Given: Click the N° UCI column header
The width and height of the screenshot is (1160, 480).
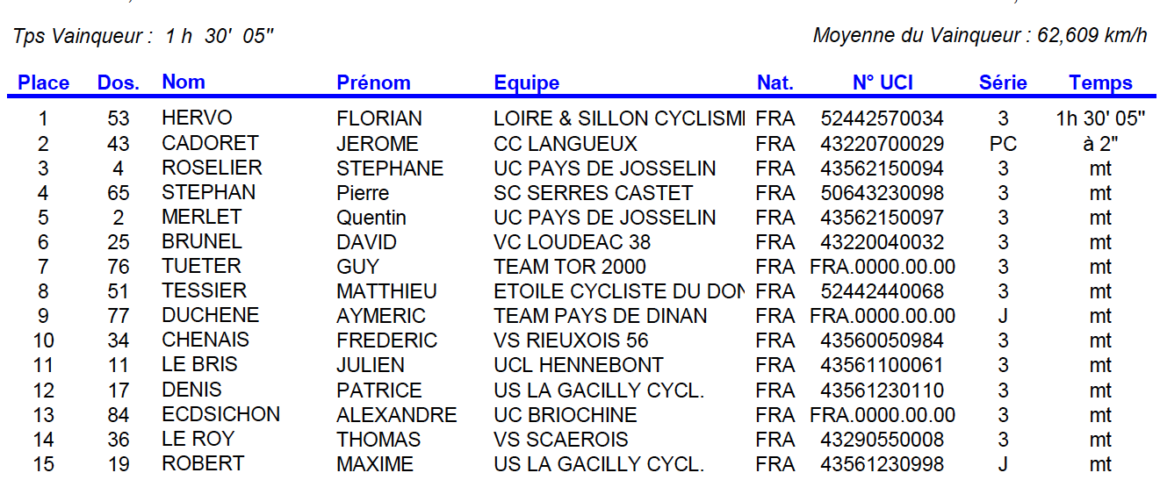Looking at the screenshot, I should point(882,83).
